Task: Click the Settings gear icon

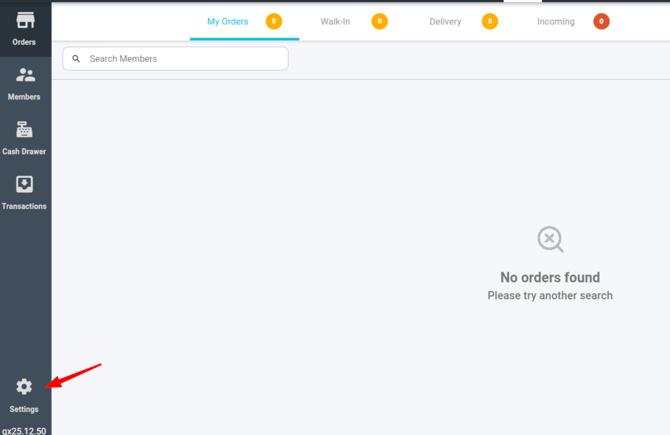Action: pos(24,387)
